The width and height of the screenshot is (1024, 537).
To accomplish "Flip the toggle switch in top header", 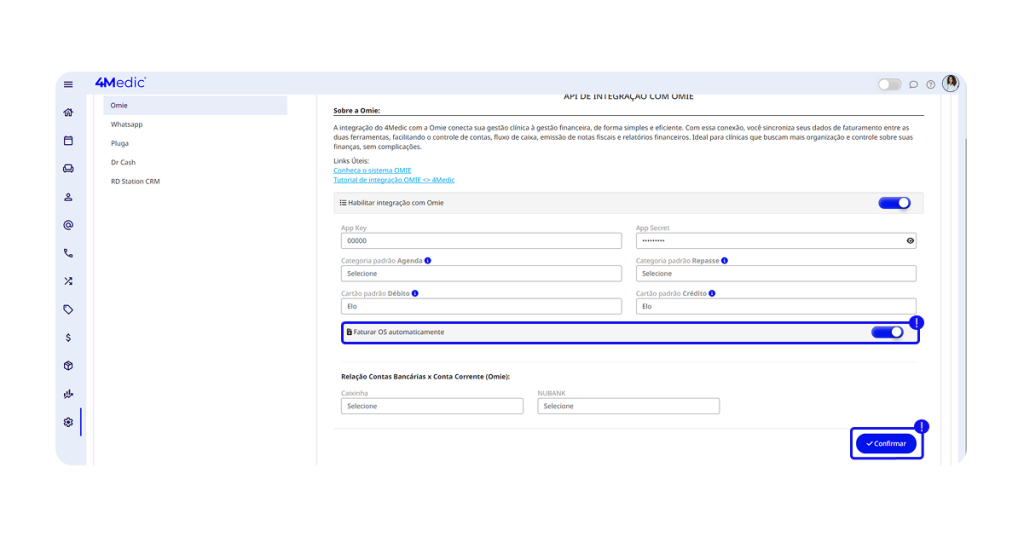I will tap(889, 84).
